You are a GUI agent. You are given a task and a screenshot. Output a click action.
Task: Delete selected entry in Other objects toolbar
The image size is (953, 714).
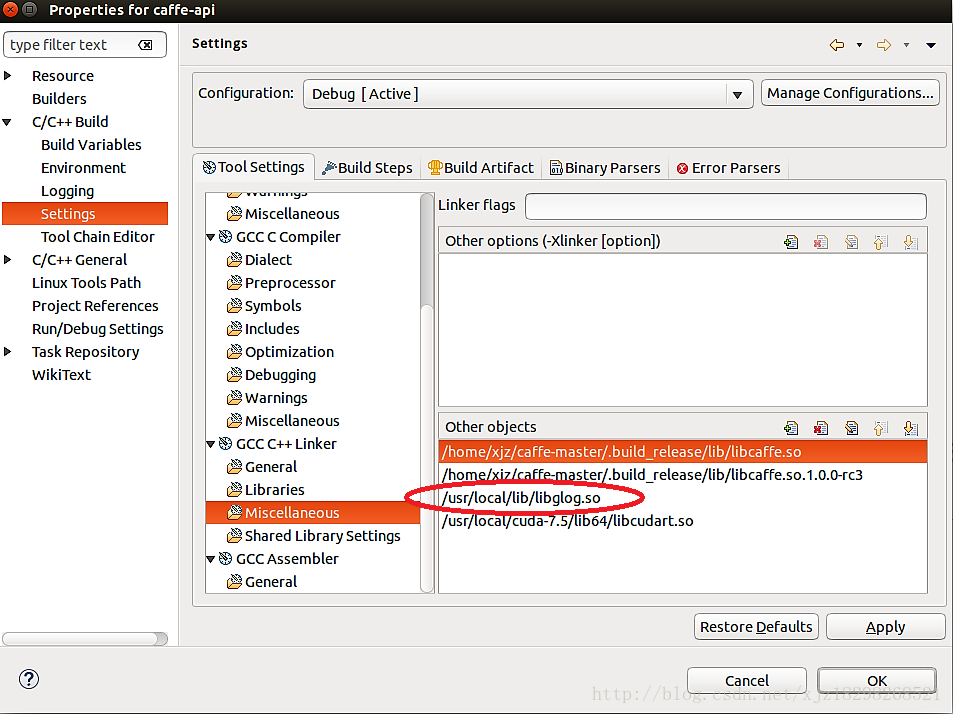coord(821,428)
